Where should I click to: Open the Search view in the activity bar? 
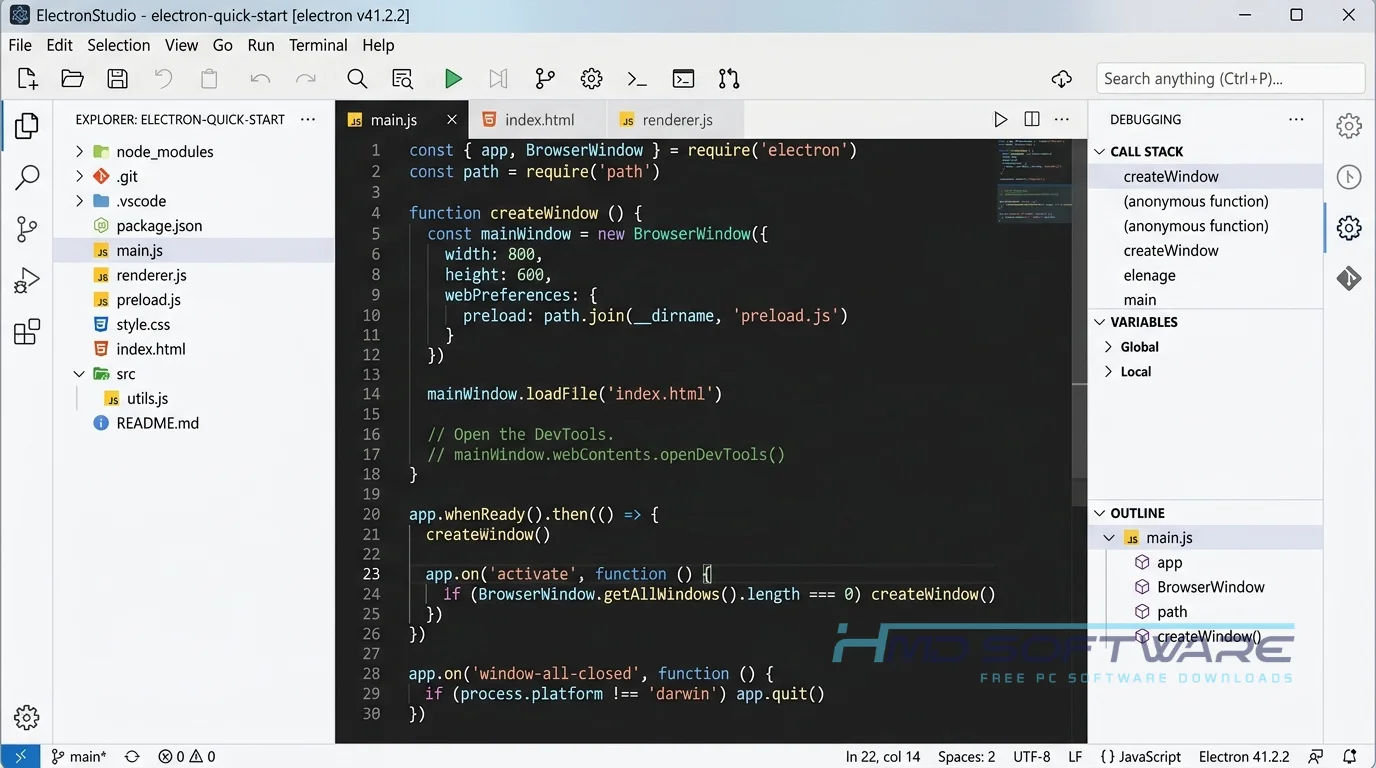tap(27, 178)
